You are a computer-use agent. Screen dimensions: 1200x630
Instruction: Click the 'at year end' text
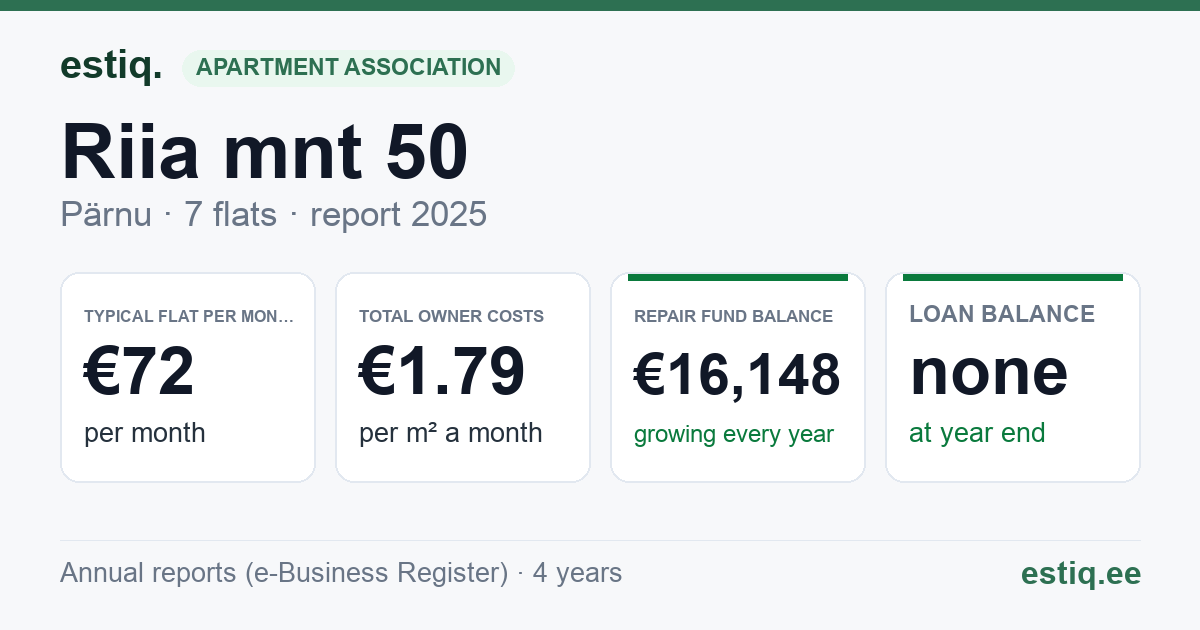click(977, 433)
